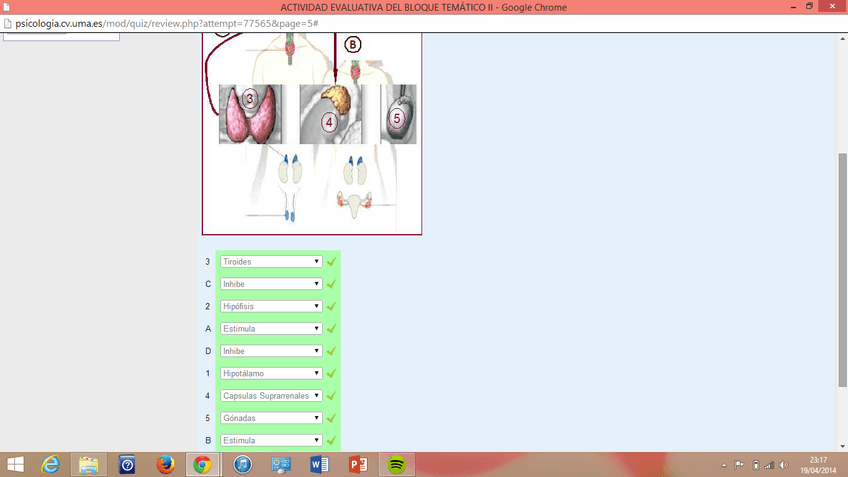Click the network signal tray icon
The width and height of the screenshot is (848, 477).
769,465
